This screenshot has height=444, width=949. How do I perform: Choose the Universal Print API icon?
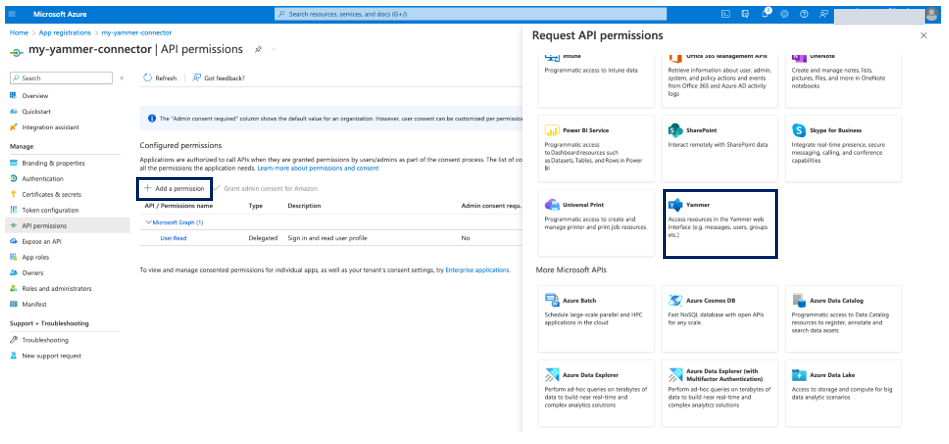551,204
